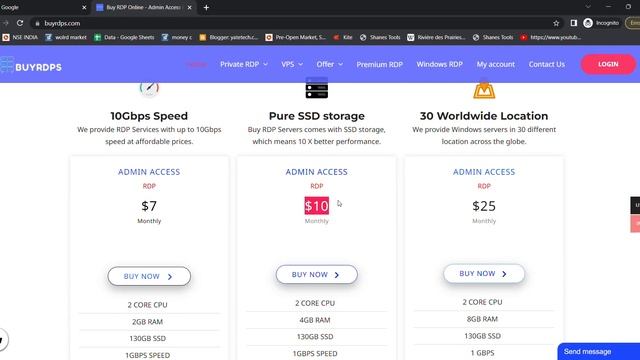Open NSE INDIA bookmark
640x360 pixels.
20,37
